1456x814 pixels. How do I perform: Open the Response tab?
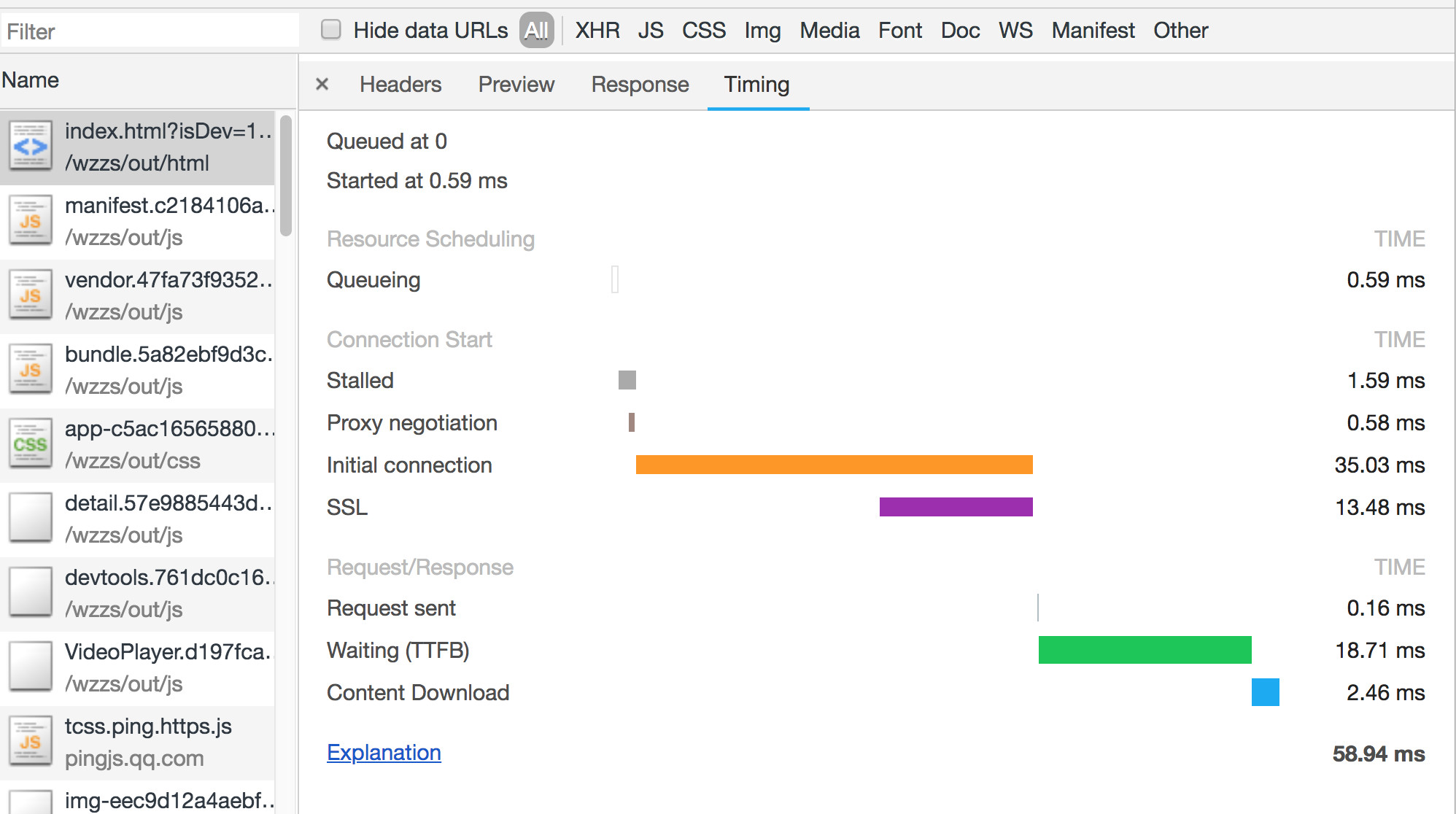[x=640, y=85]
